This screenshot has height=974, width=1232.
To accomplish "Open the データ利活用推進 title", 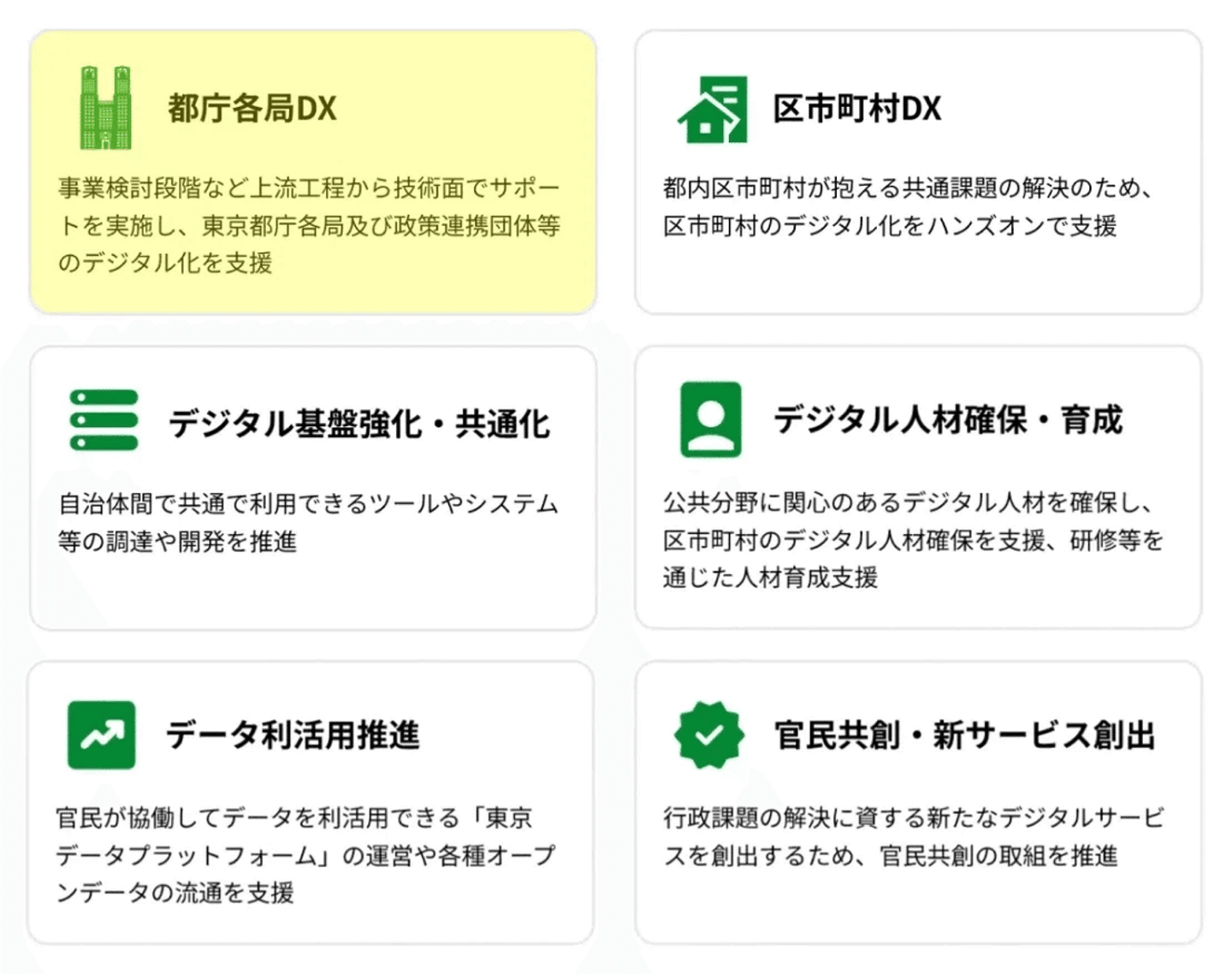I will pos(293,735).
